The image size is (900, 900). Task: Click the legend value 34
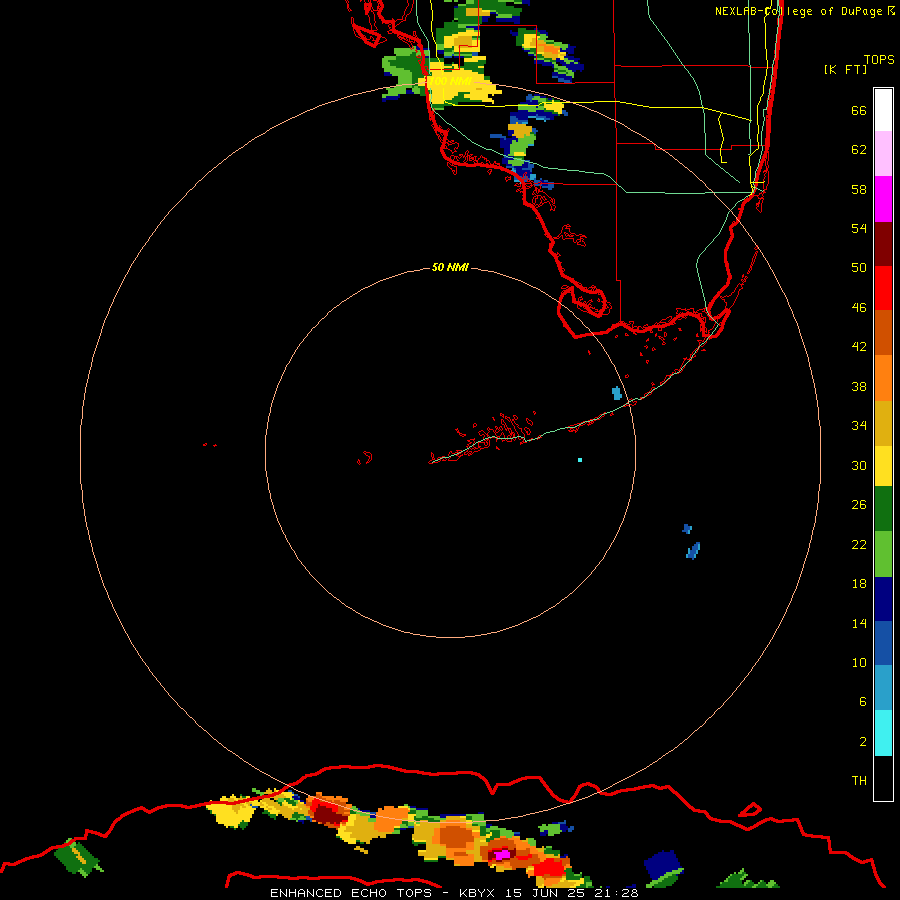(x=859, y=426)
